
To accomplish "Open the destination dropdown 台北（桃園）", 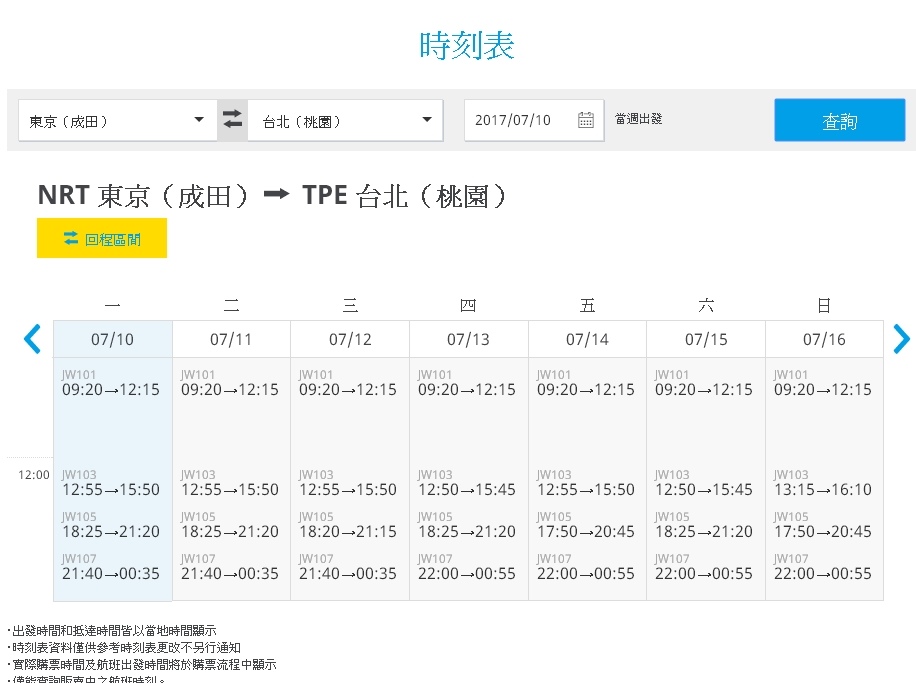I will [345, 120].
